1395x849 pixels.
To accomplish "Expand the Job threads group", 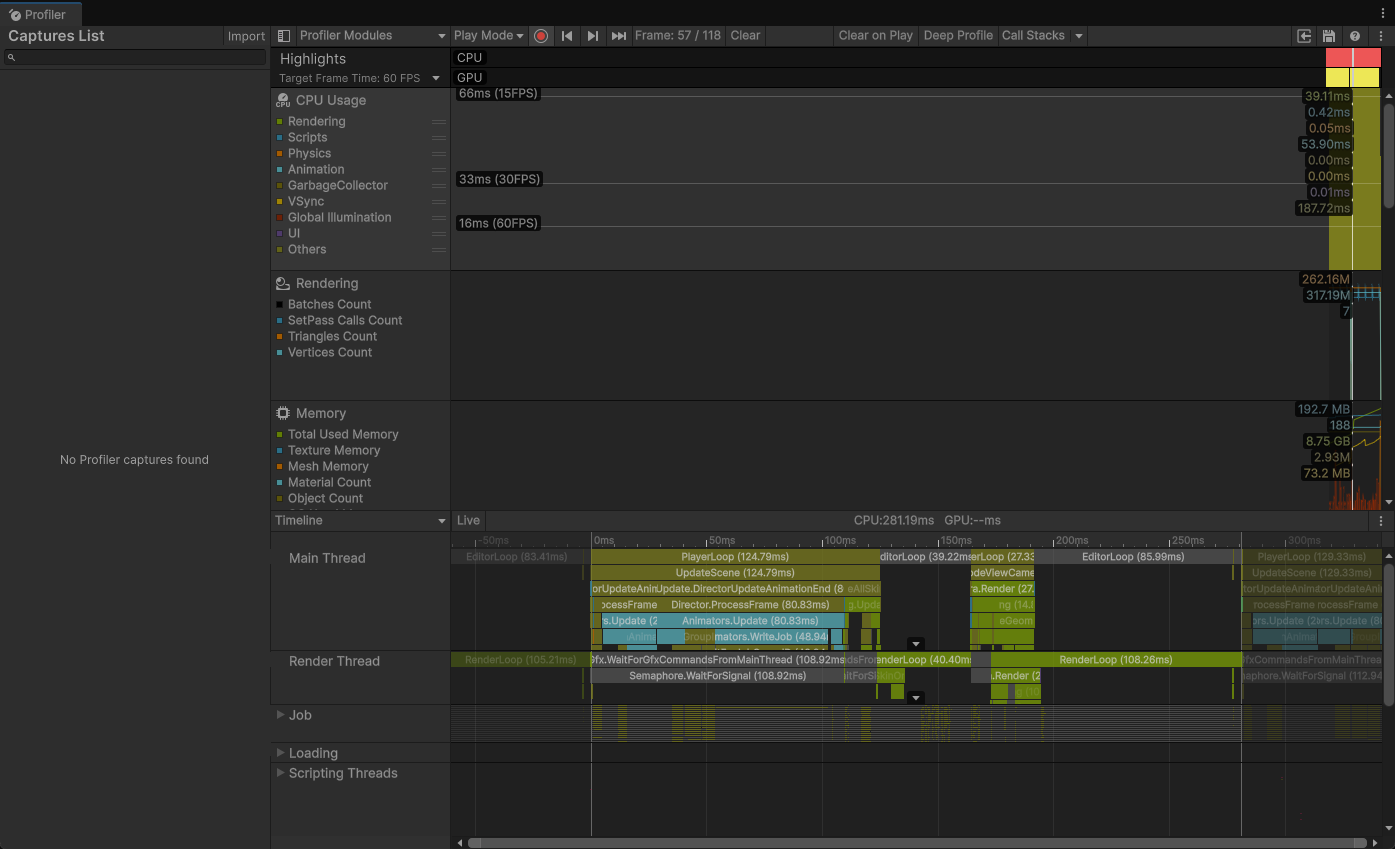I will coord(281,715).
